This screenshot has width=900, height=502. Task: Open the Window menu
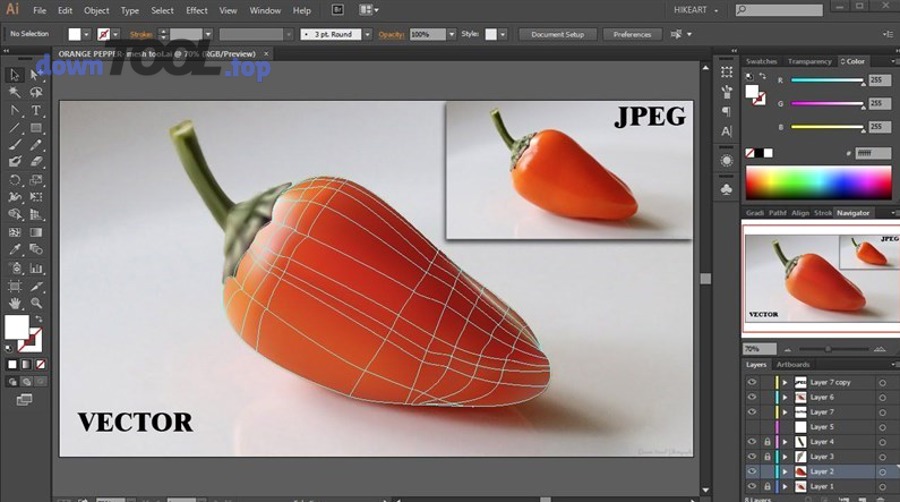pos(265,10)
